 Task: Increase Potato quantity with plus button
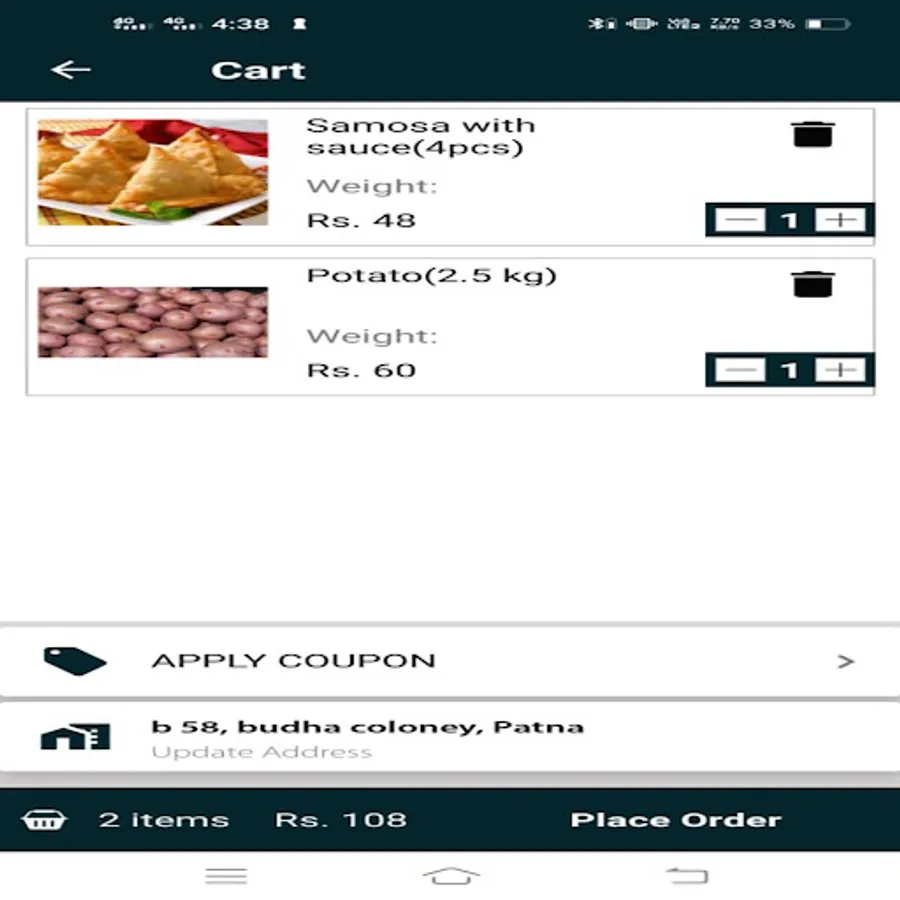pos(840,370)
